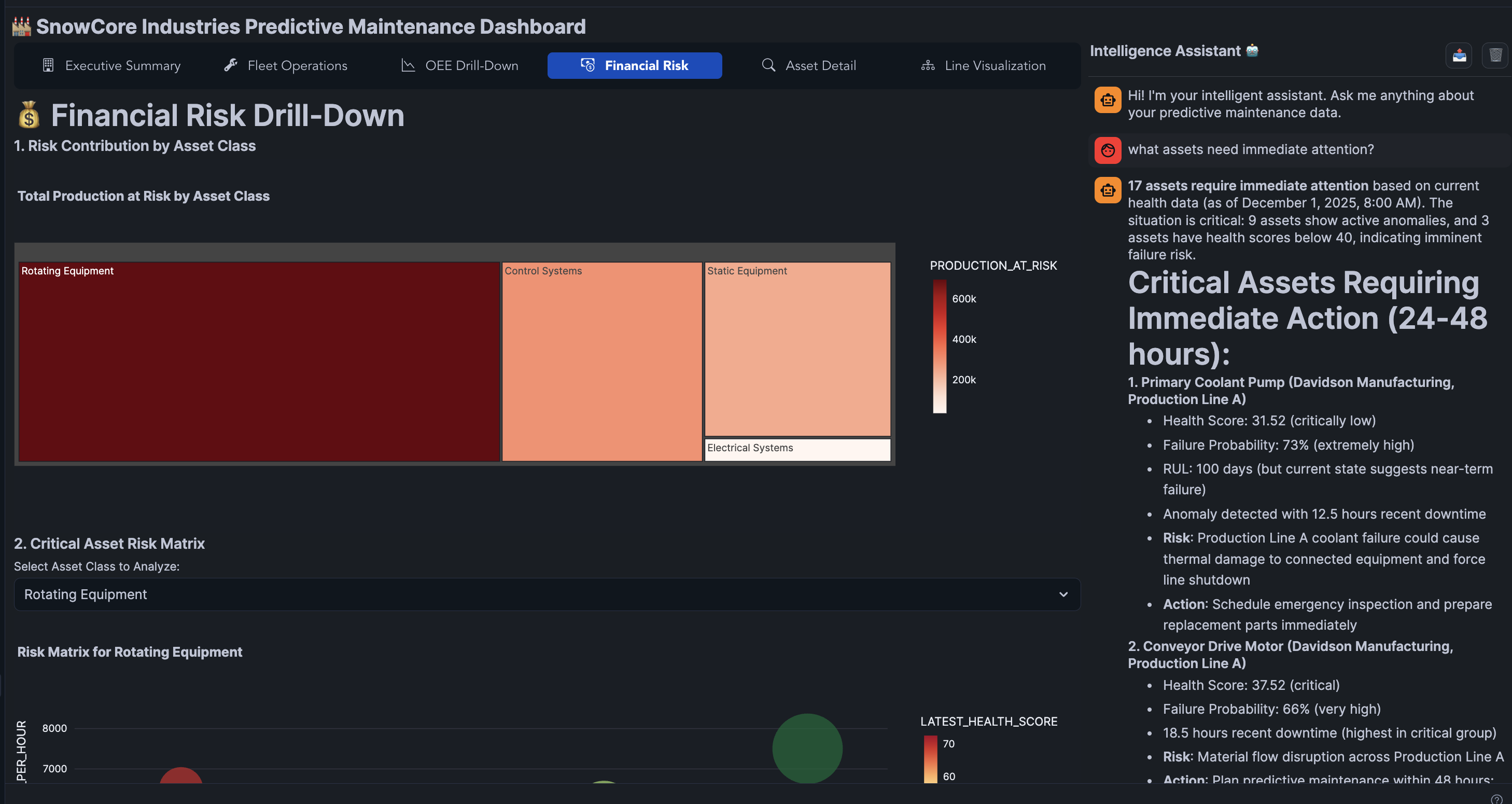Click the PRODUCTION_AT_RISK color scale bar

coord(939,346)
